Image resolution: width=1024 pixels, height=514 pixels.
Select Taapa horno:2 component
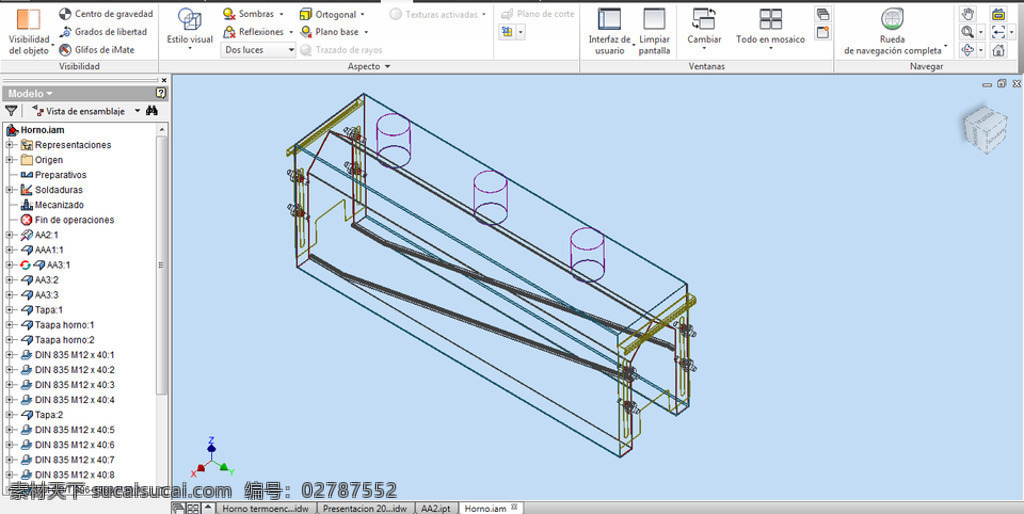pos(57,340)
